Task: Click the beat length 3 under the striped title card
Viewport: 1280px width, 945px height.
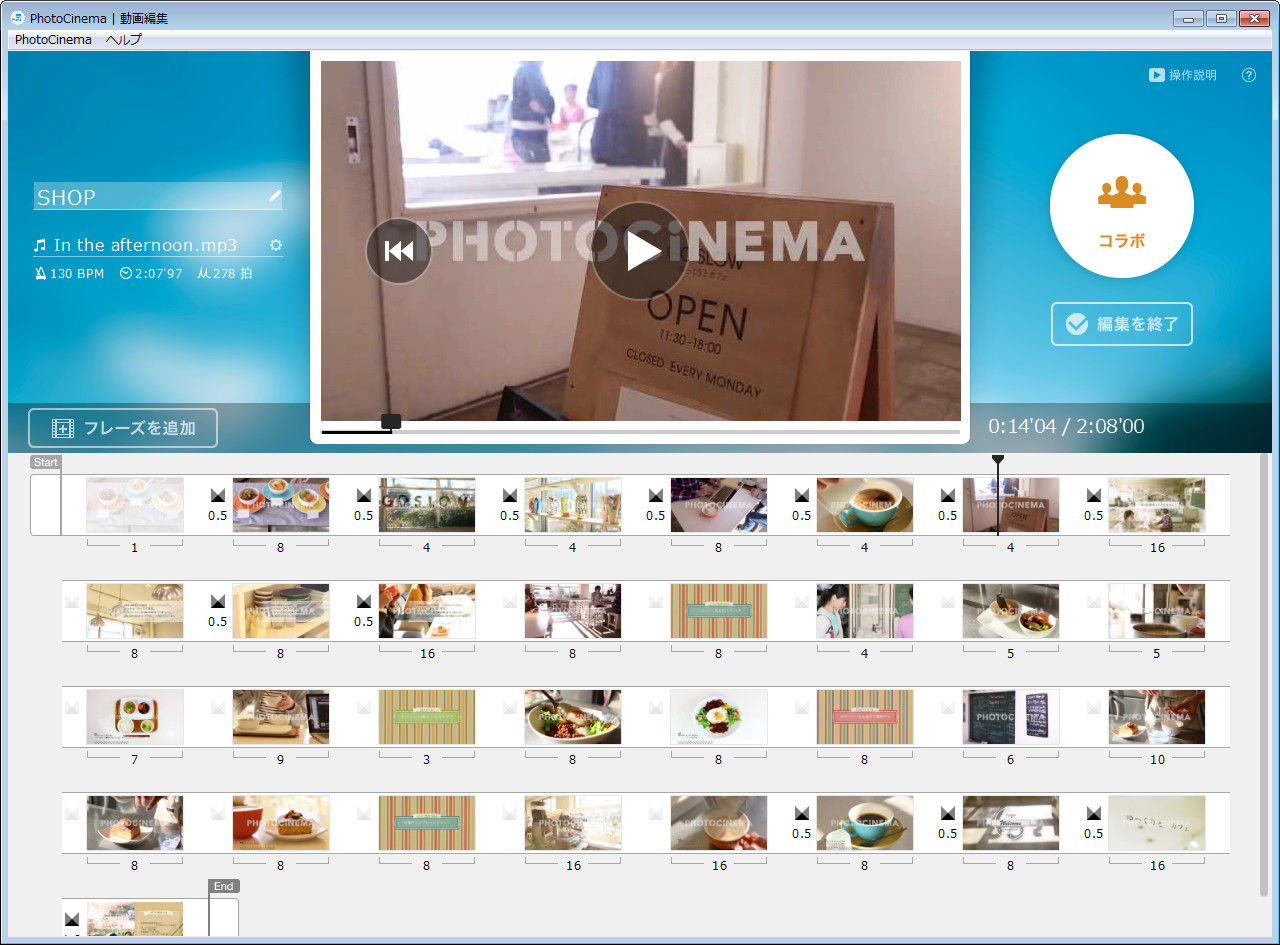Action: tap(426, 760)
